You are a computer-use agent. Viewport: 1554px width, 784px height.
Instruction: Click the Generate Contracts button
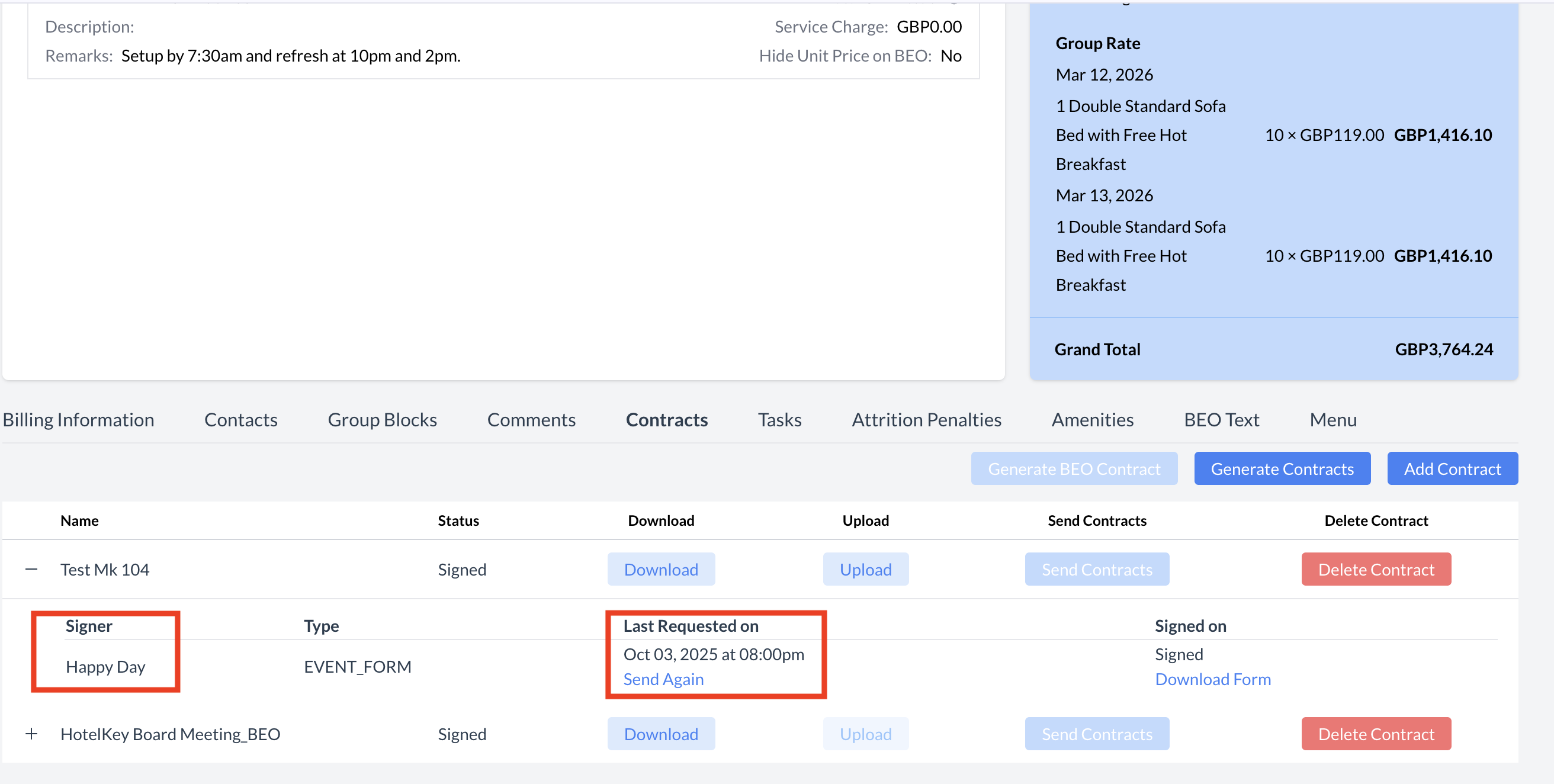click(1282, 468)
